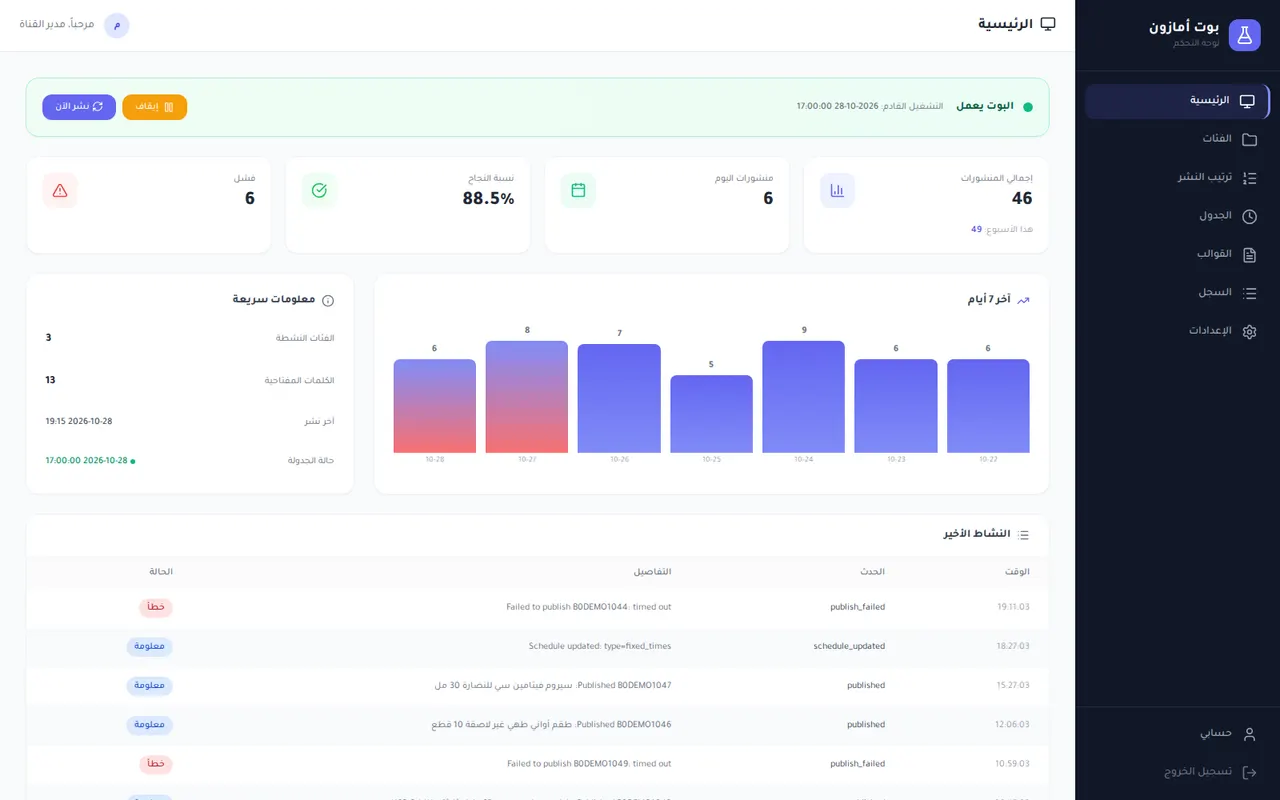
Task: Open الجدول via its clock icon in sidebar
Action: [x=1249, y=216]
